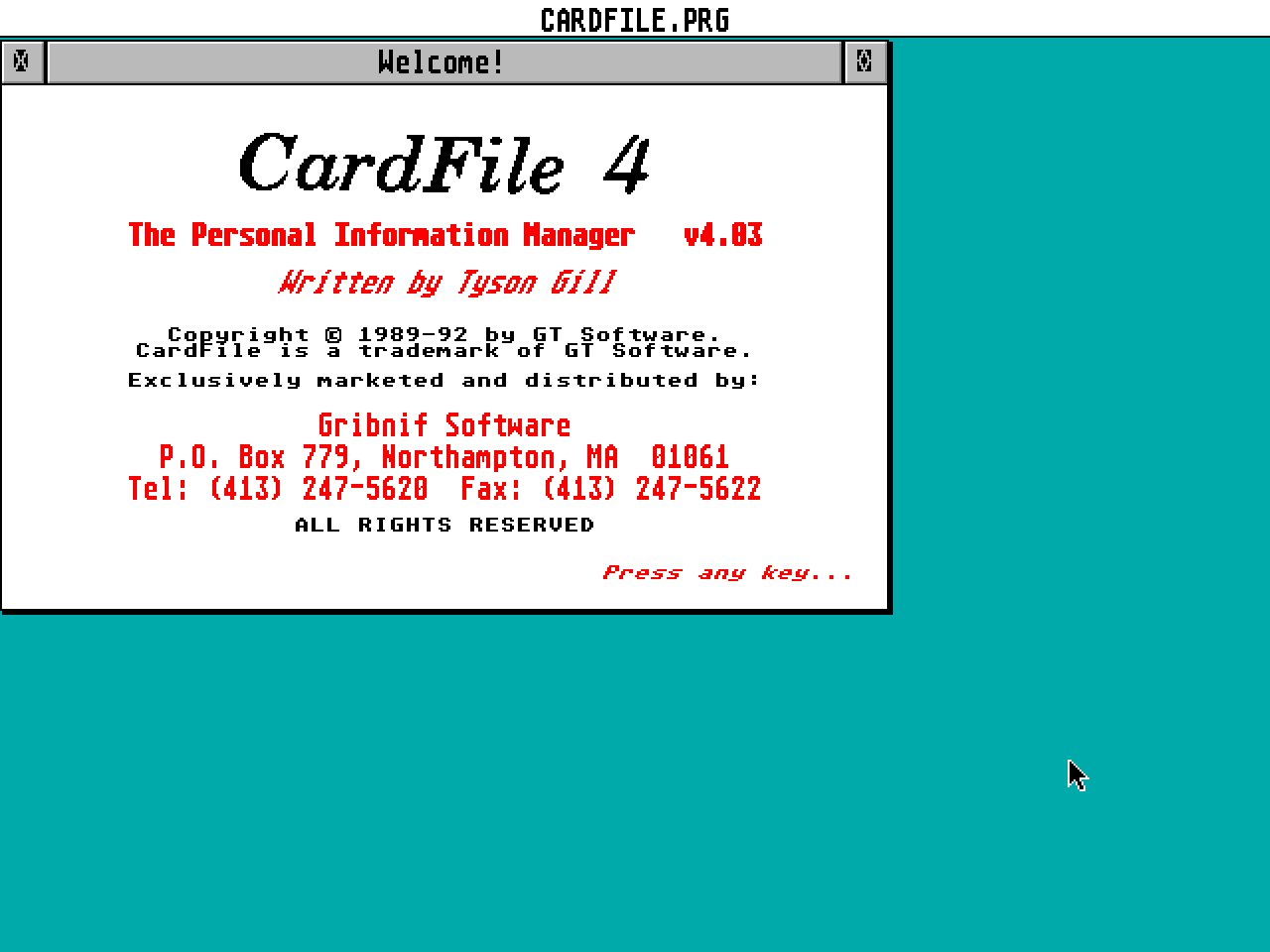The image size is (1270, 952).
Task: Click the CARDFILE.PRG title in top menu bar
Action: (x=635, y=20)
